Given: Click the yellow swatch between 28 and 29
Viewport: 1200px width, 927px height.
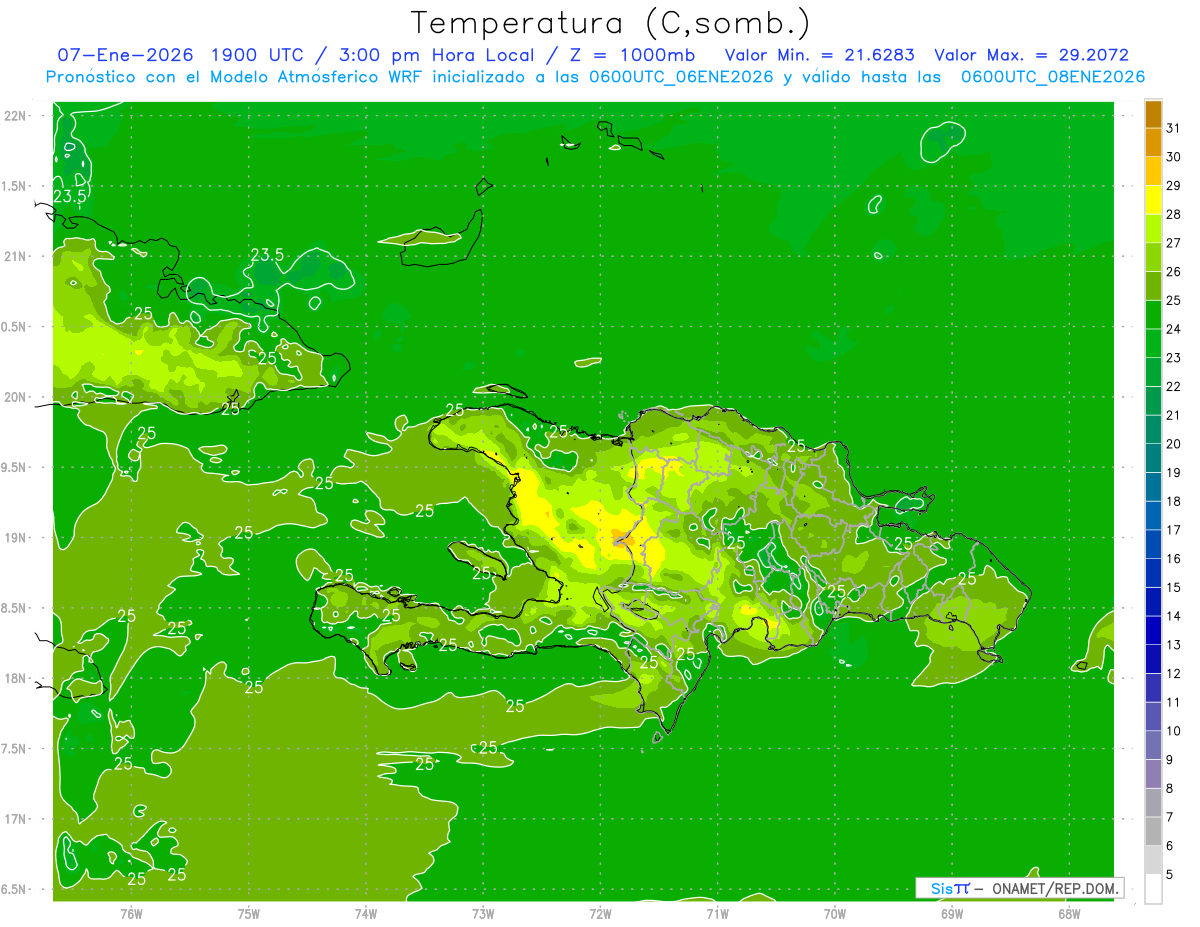Looking at the screenshot, I should tap(1153, 200).
